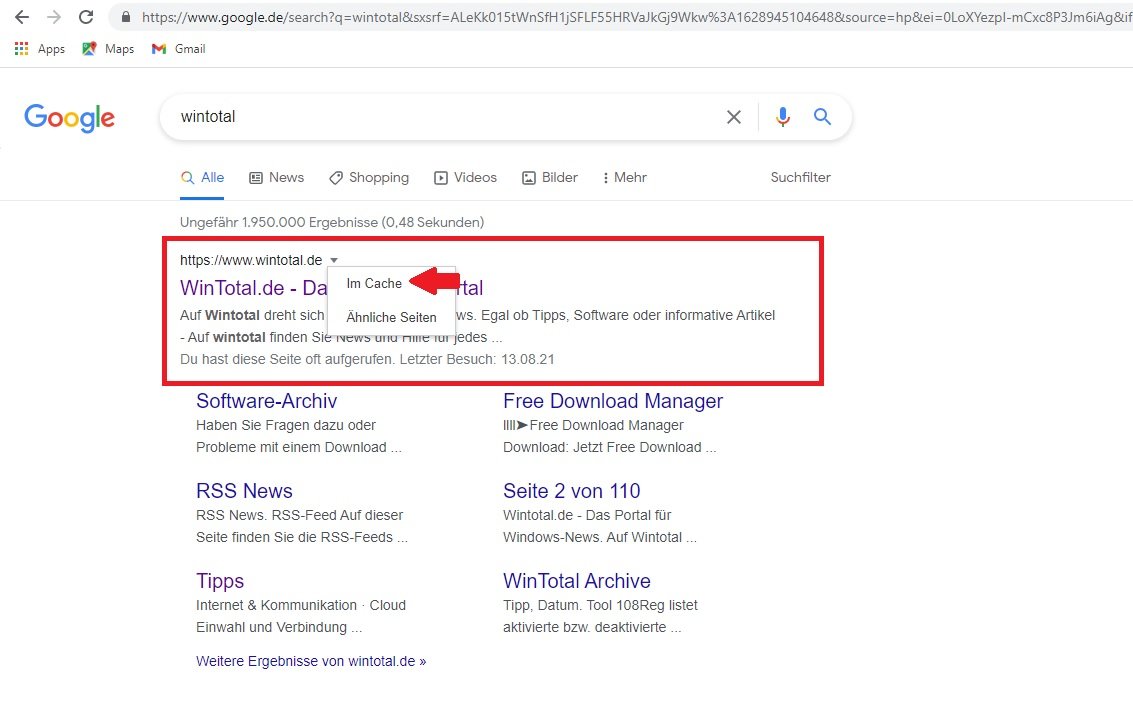Click the browser back arrow
Image resolution: width=1133 pixels, height=702 pixels.
[22, 17]
